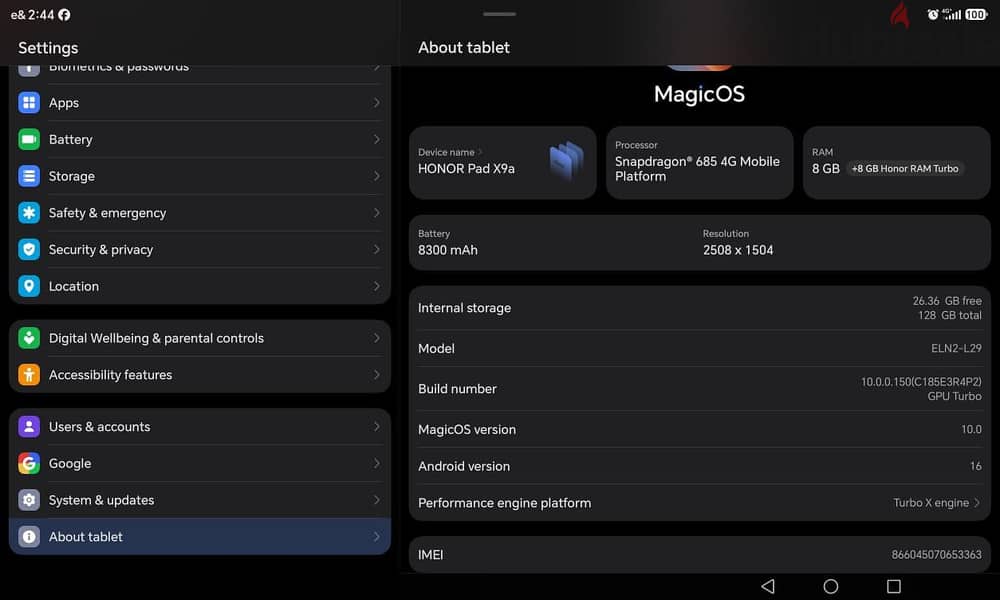Image resolution: width=1000 pixels, height=600 pixels.
Task: Tap the Processor Snapdragon 685 card
Action: [700, 163]
